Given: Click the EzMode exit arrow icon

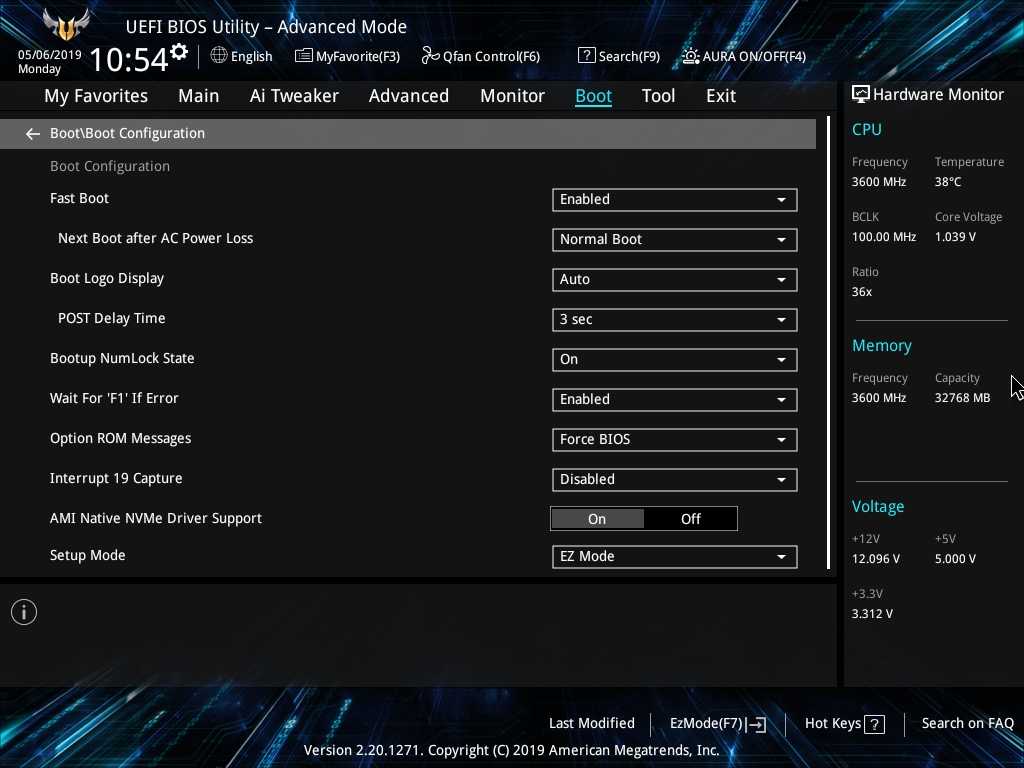Looking at the screenshot, I should click(x=756, y=724).
